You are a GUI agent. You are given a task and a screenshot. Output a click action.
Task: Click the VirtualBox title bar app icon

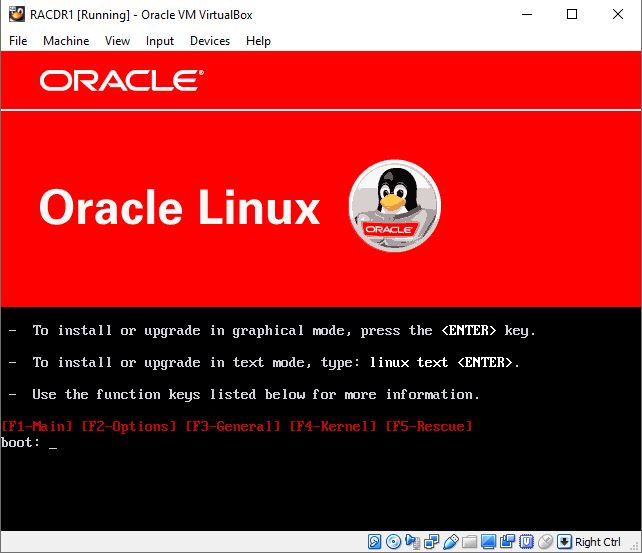17,14
